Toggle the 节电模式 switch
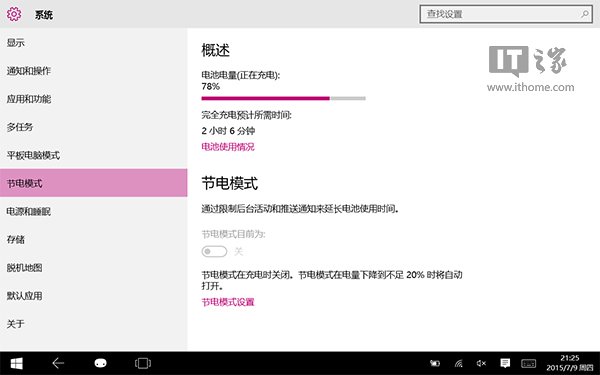The image size is (600, 375). pyautogui.click(x=214, y=251)
